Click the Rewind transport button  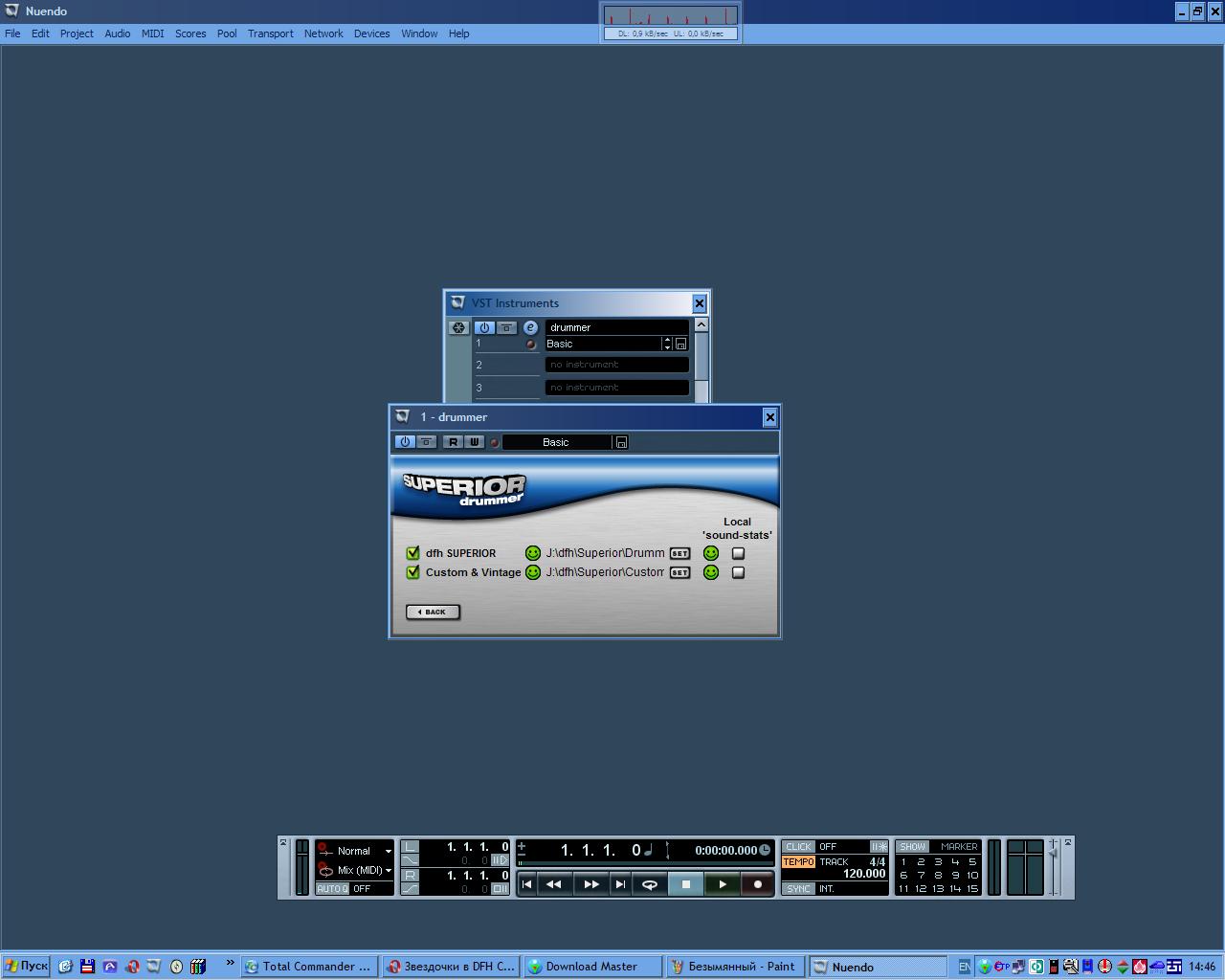(554, 884)
